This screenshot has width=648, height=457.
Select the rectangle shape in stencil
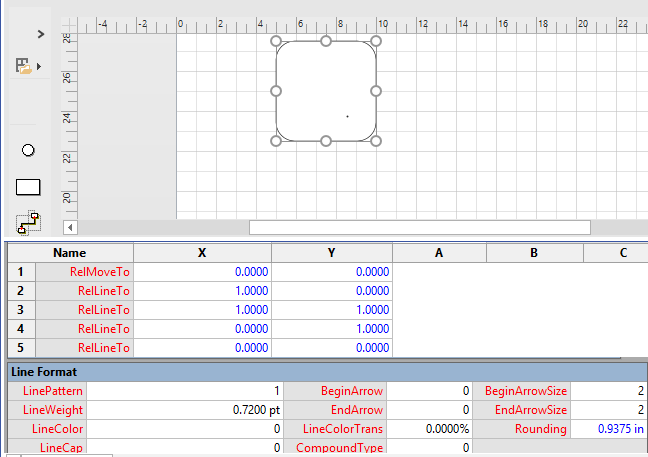28,187
